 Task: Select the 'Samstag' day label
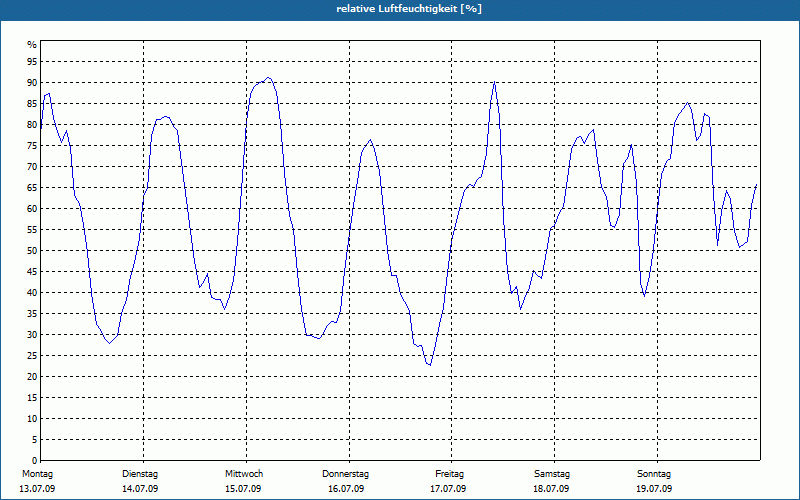point(552,474)
